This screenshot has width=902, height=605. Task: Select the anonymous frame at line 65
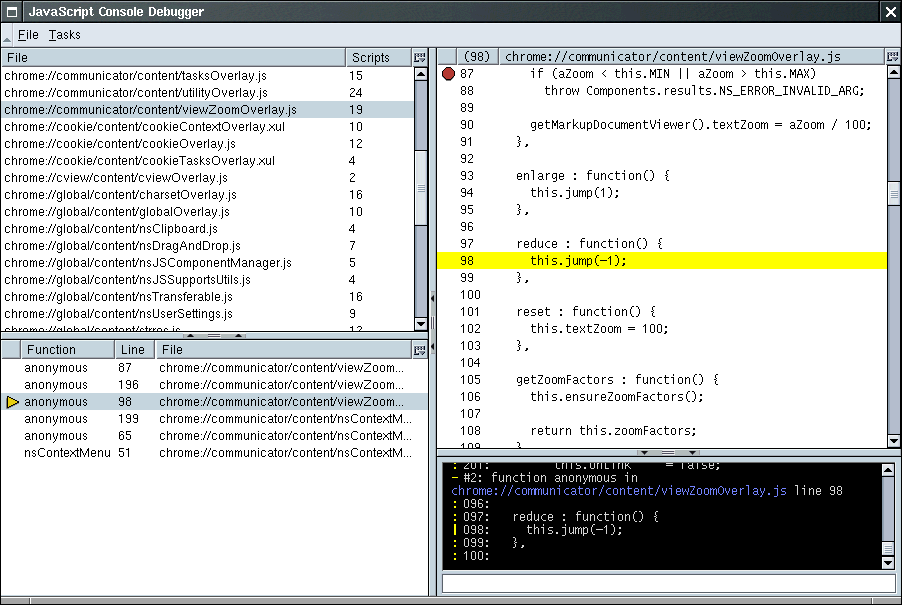click(x=215, y=436)
